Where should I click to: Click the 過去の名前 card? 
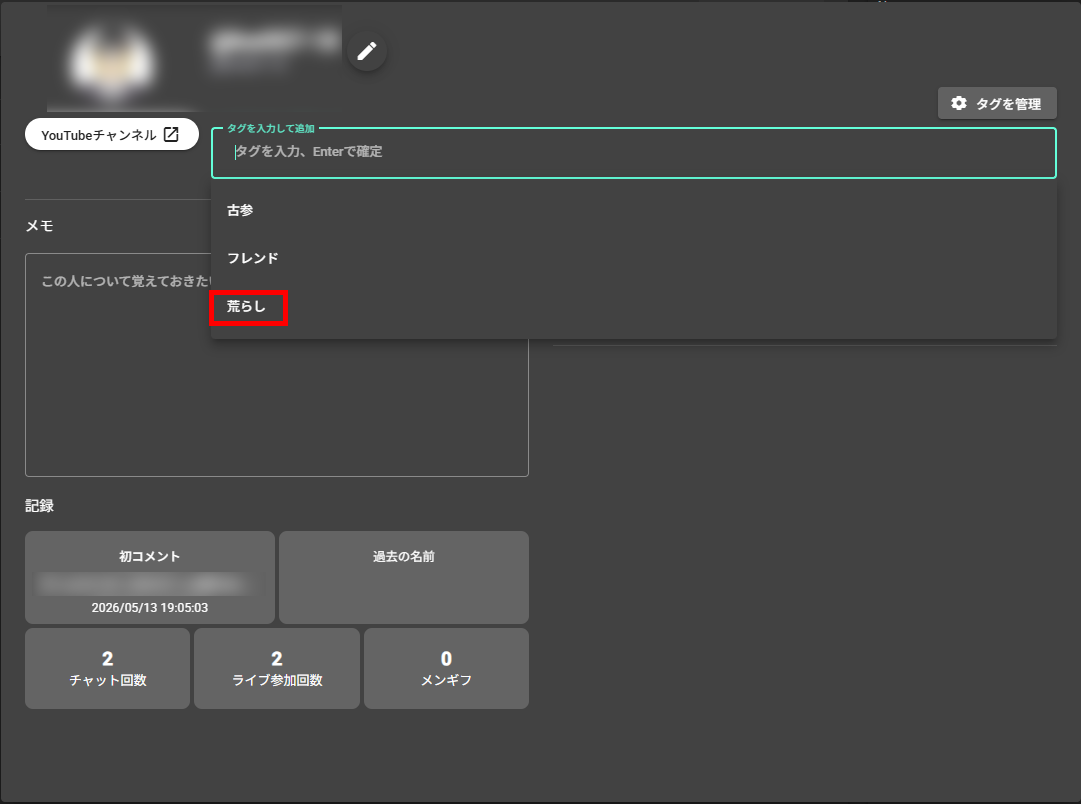click(x=404, y=577)
